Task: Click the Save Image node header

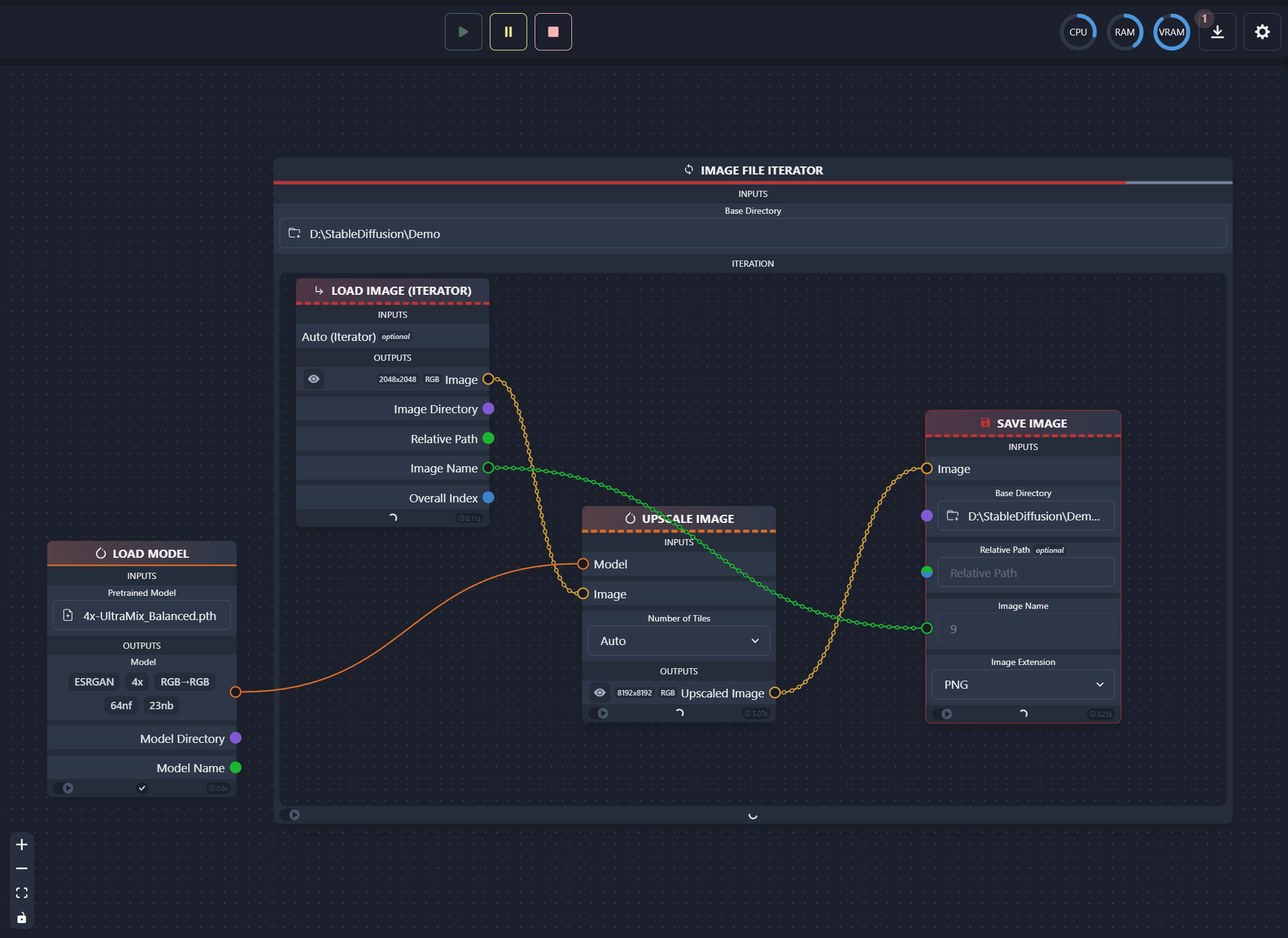Action: (1023, 423)
